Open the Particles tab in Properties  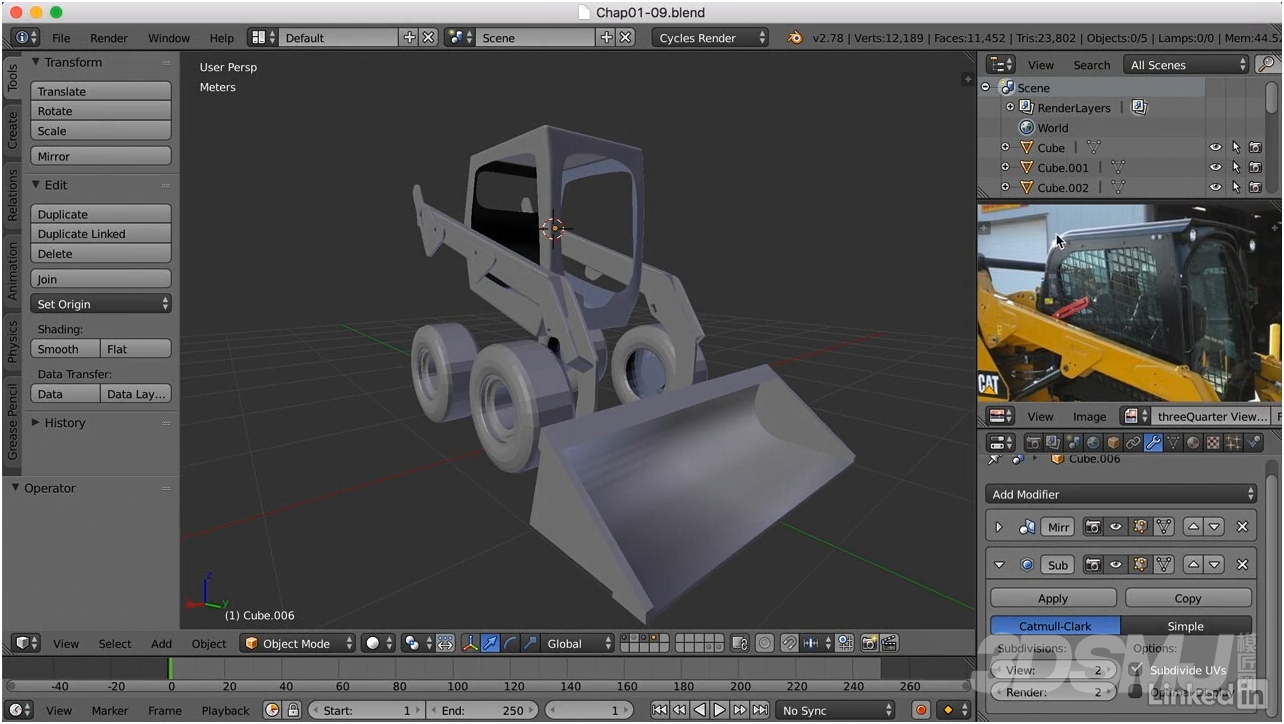coord(1233,442)
